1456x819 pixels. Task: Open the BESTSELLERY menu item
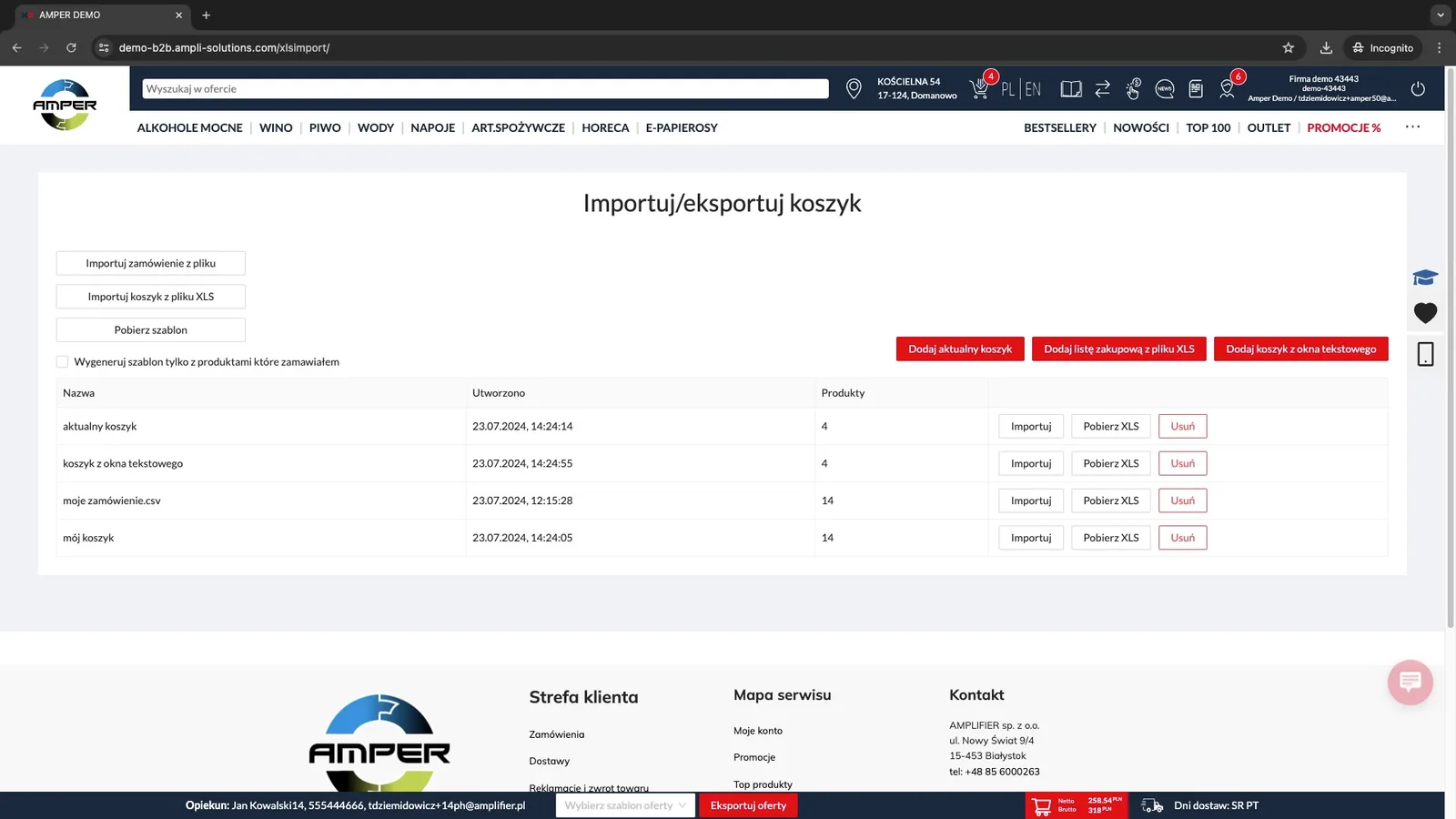(1059, 127)
